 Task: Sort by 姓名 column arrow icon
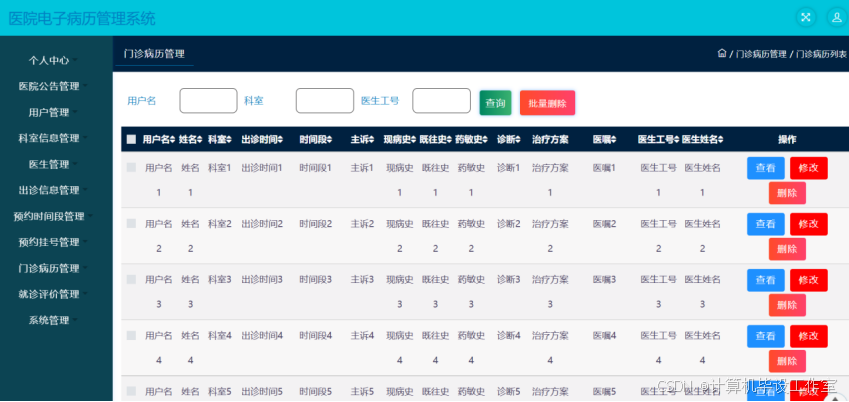coord(199,140)
